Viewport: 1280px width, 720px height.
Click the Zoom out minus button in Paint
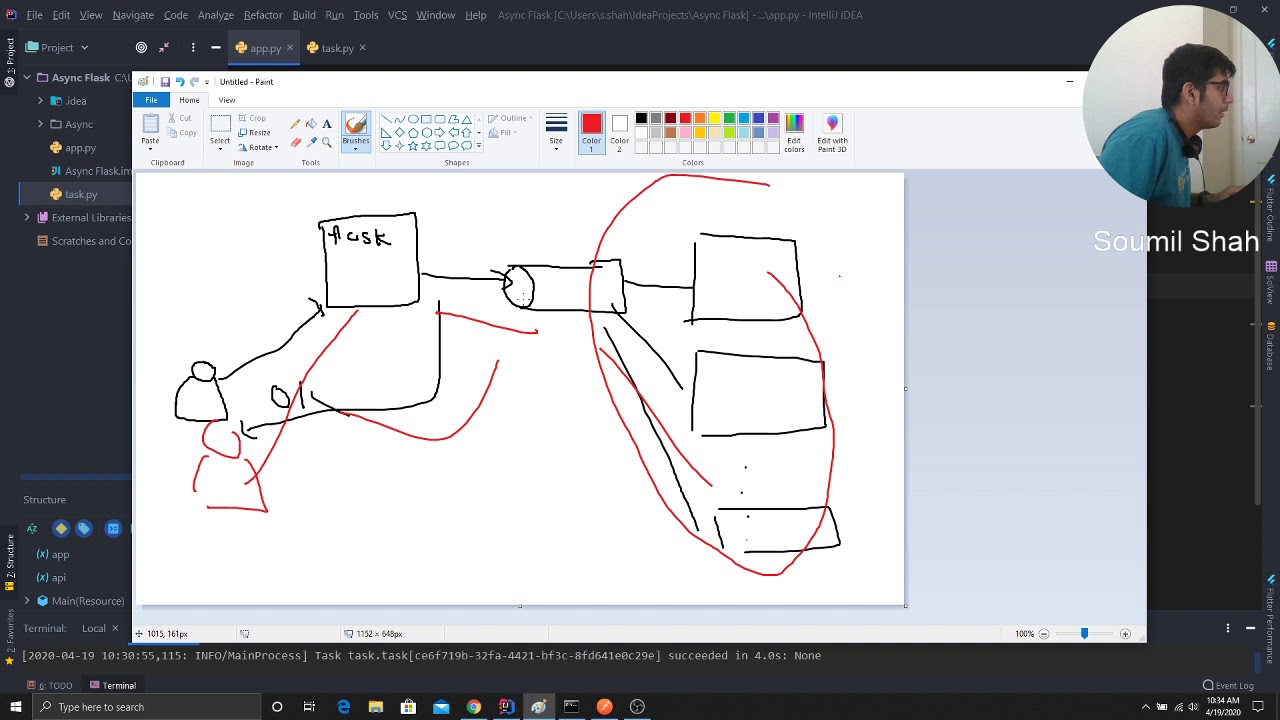(x=1044, y=634)
